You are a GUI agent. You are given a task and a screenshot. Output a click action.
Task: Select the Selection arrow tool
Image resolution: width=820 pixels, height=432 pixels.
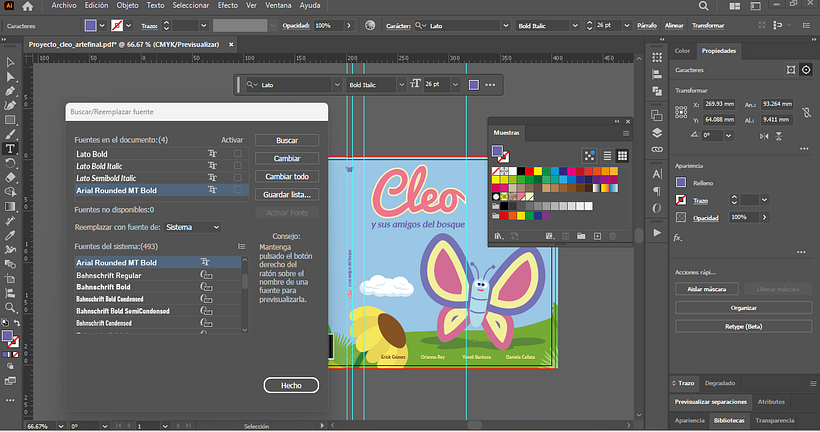pyautogui.click(x=10, y=62)
